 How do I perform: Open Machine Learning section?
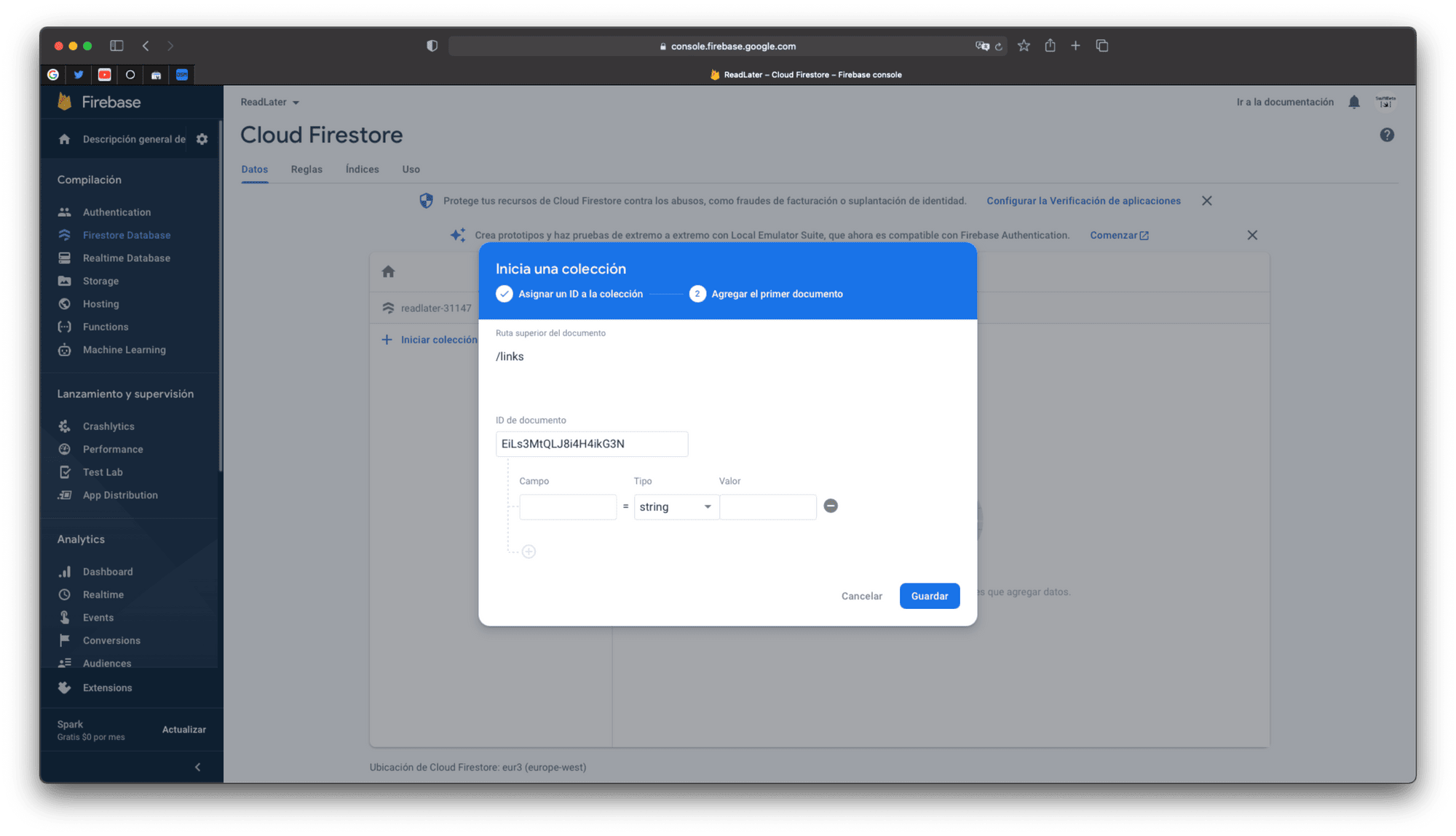pyautogui.click(x=124, y=349)
